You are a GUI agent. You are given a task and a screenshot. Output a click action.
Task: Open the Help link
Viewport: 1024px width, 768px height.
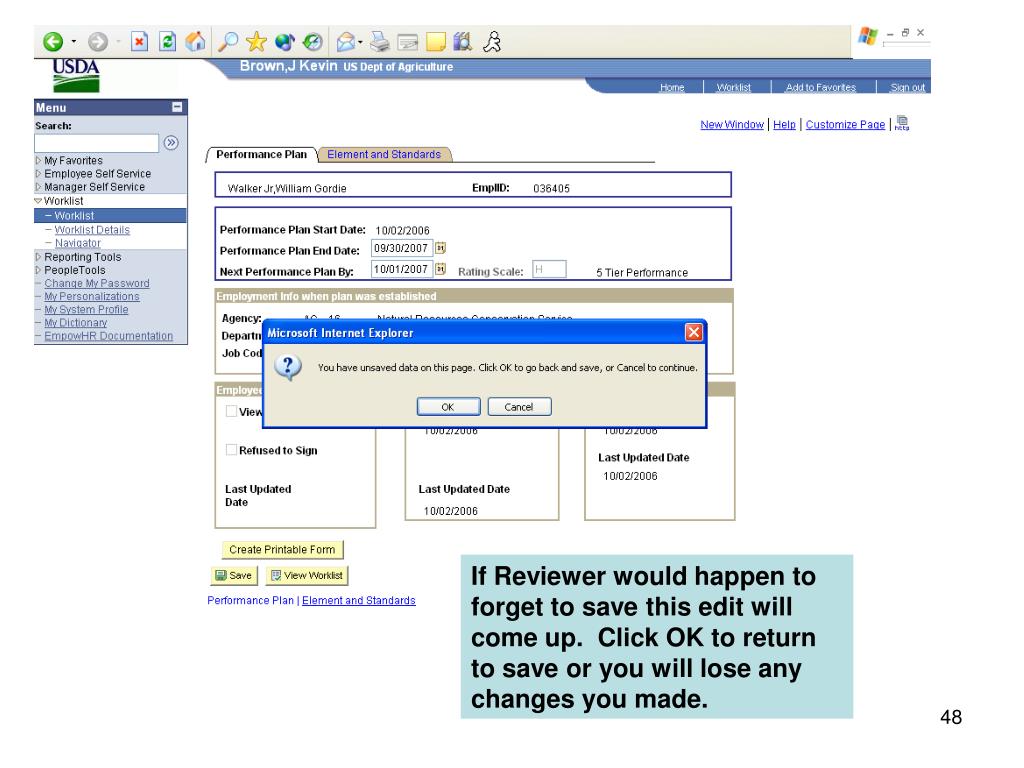point(784,124)
